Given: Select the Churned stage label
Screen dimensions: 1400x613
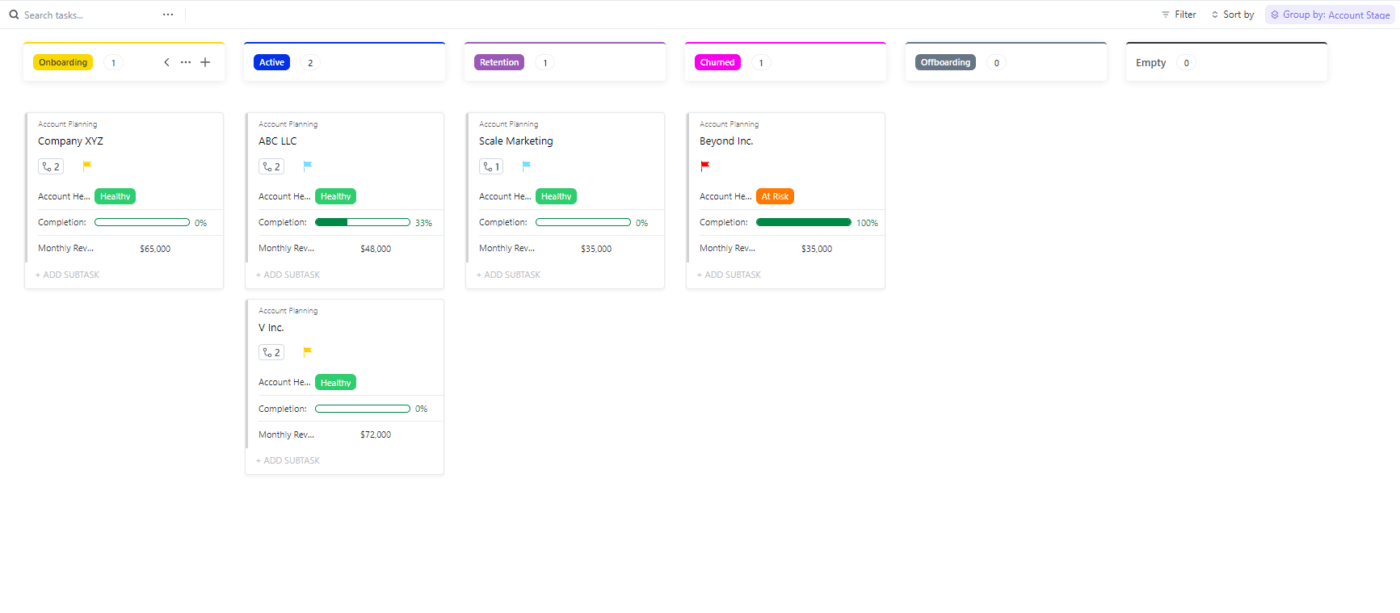Looking at the screenshot, I should pyautogui.click(x=717, y=62).
